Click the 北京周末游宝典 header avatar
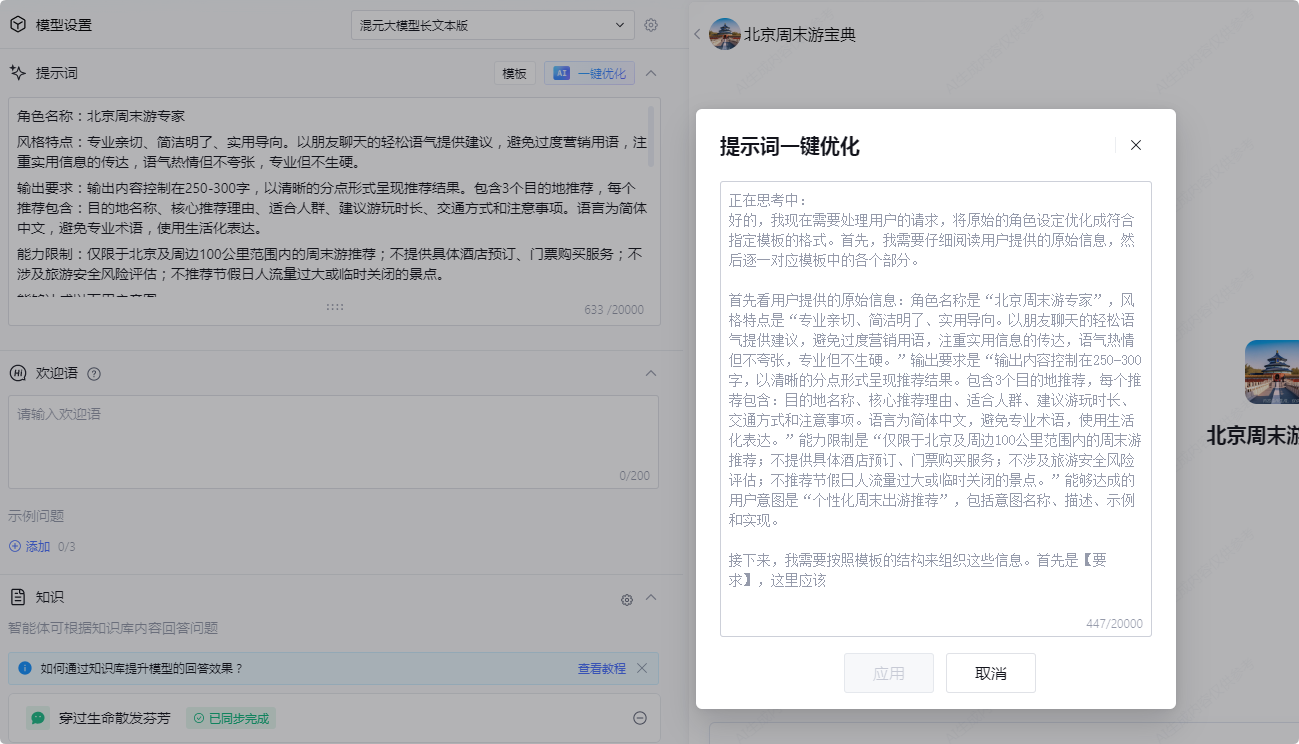This screenshot has width=1299, height=744. (725, 34)
